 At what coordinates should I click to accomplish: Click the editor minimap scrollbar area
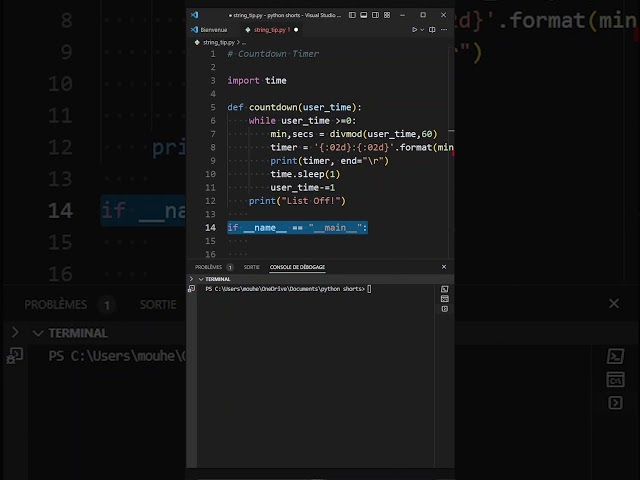pos(451,151)
